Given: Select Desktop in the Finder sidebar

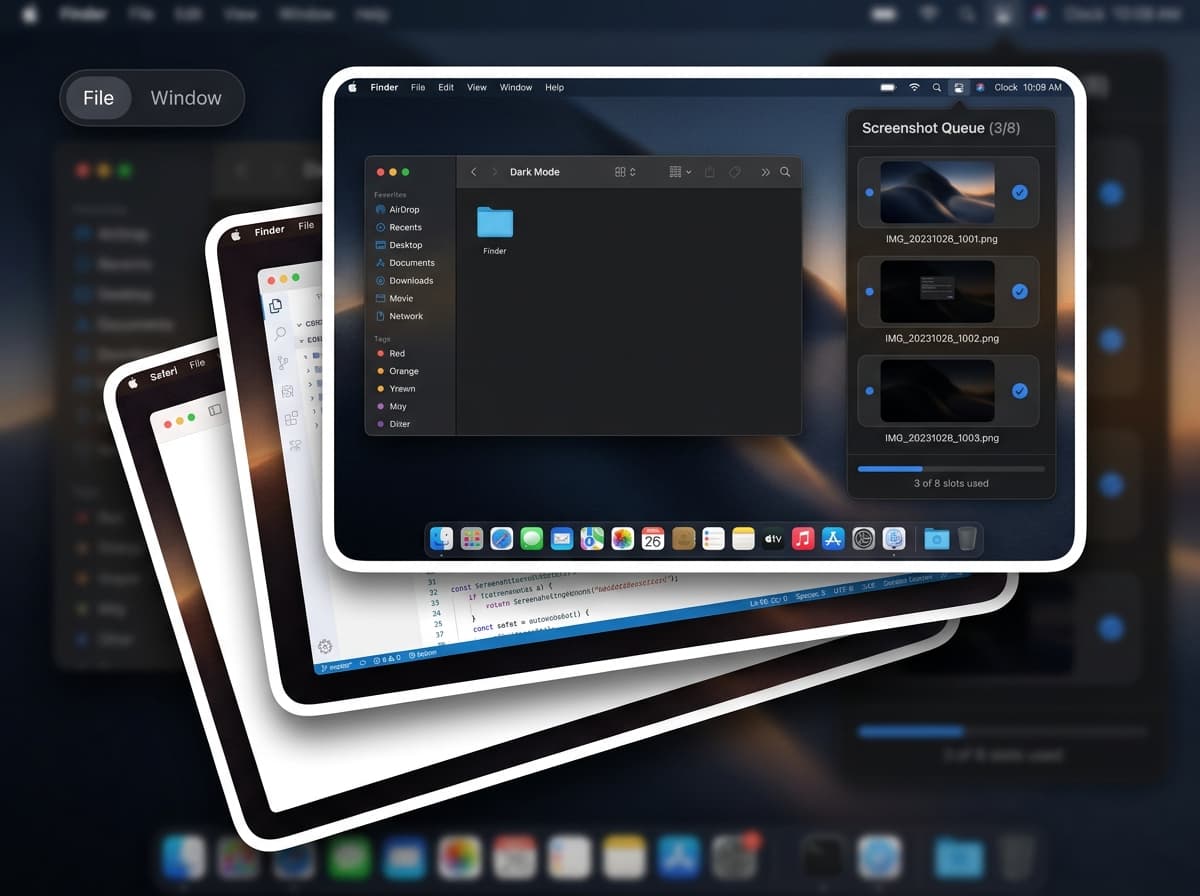Looking at the screenshot, I should click(x=411, y=245).
